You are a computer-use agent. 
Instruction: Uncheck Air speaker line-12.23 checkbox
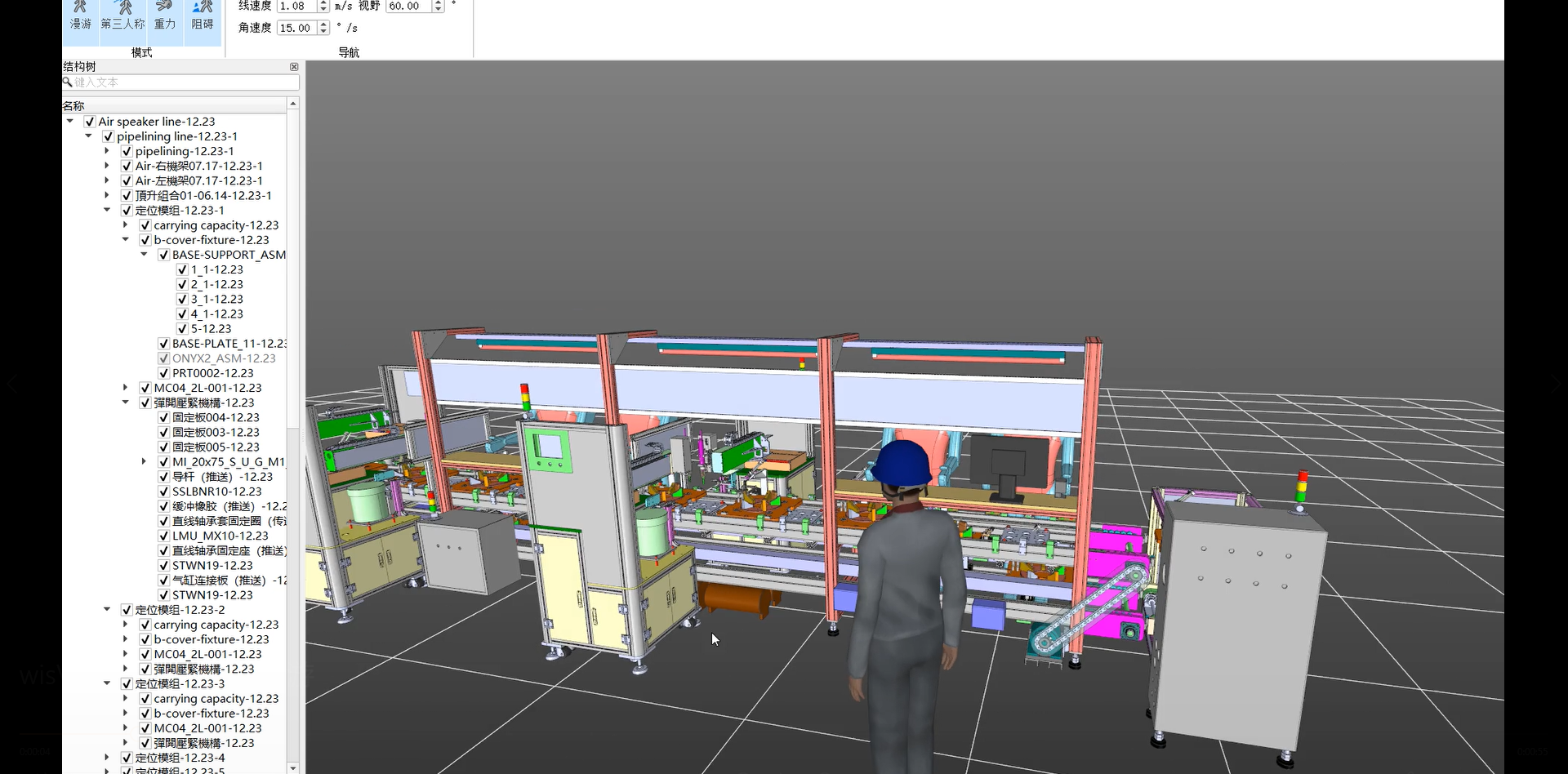pyautogui.click(x=90, y=122)
